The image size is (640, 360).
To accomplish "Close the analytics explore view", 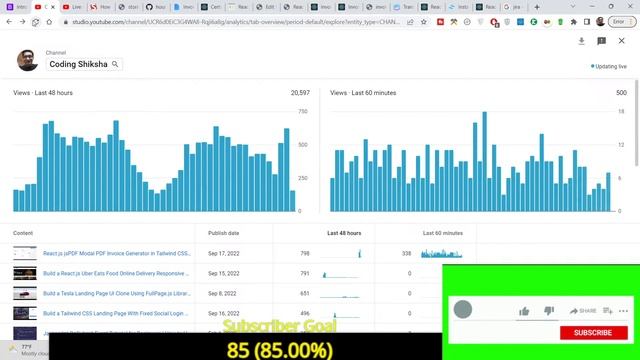I will [621, 41].
